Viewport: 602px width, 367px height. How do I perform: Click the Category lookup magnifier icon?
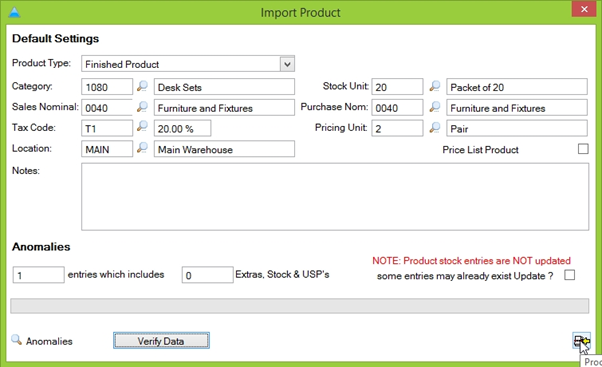click(x=142, y=86)
